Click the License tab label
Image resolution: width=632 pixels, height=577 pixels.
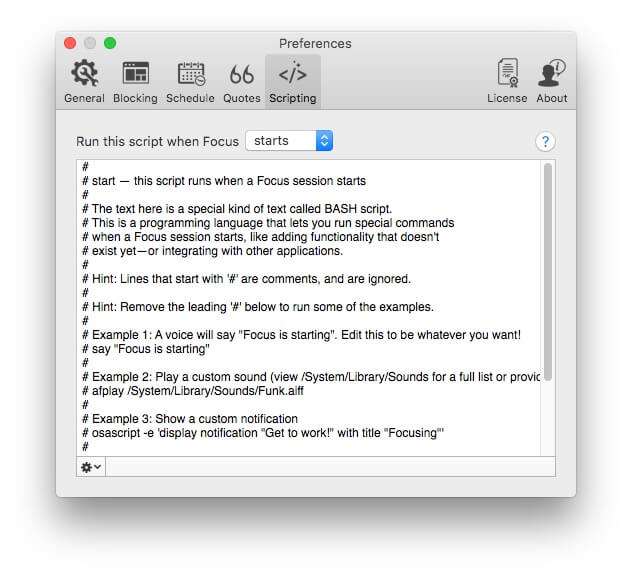507,98
